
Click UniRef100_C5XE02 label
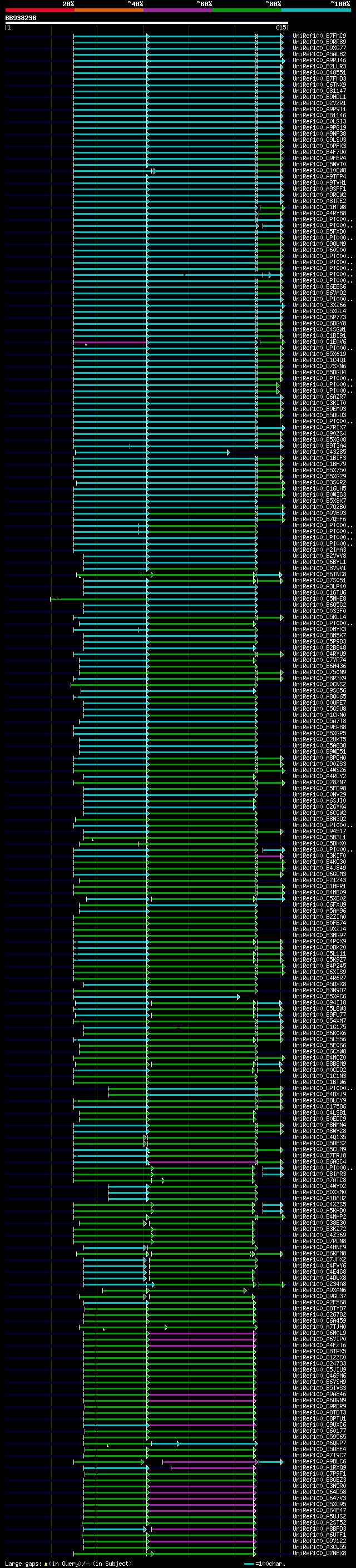point(319,898)
